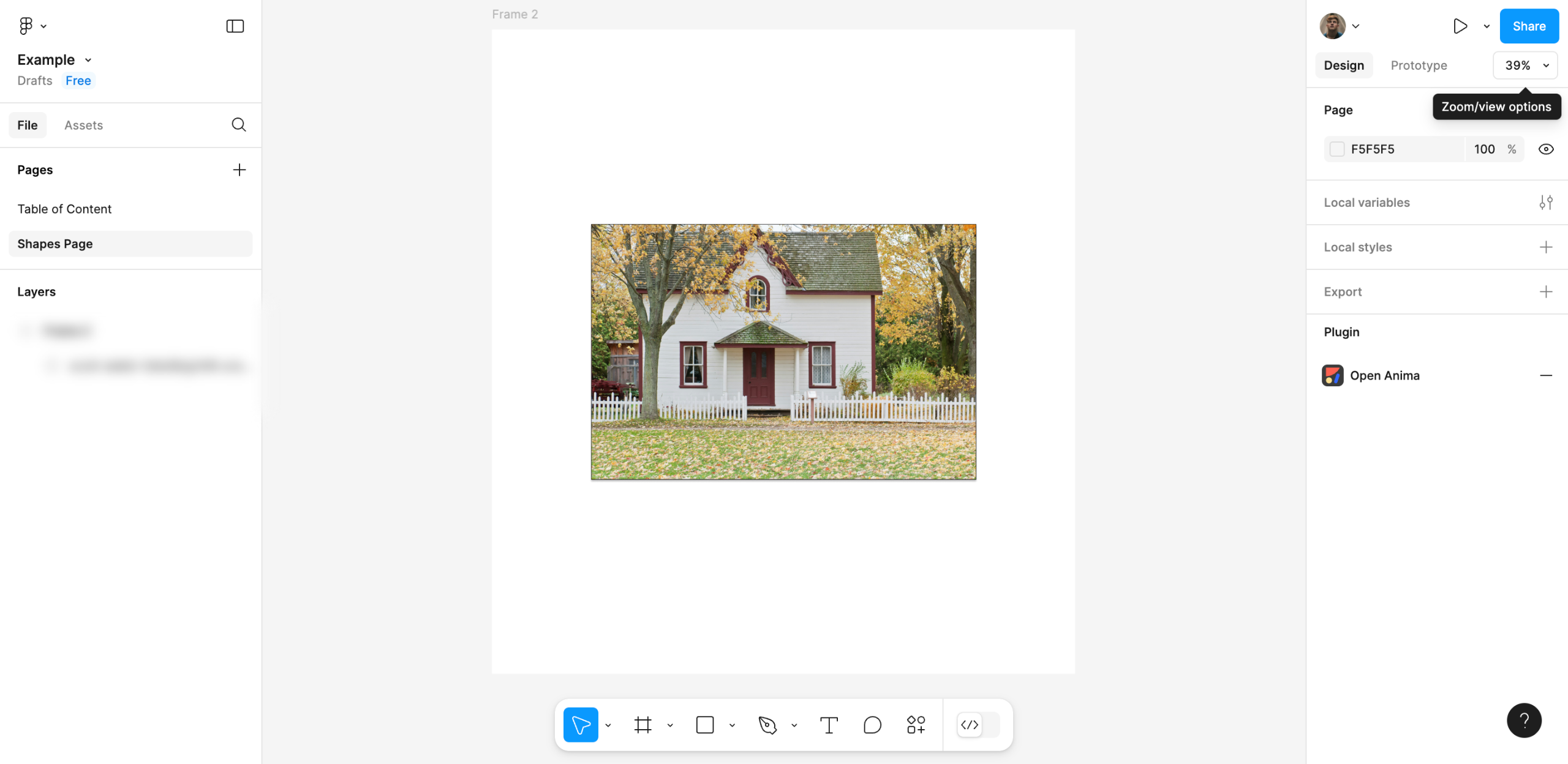The height and width of the screenshot is (764, 1568).
Task: Expand Pen tool options chevron
Action: point(794,725)
